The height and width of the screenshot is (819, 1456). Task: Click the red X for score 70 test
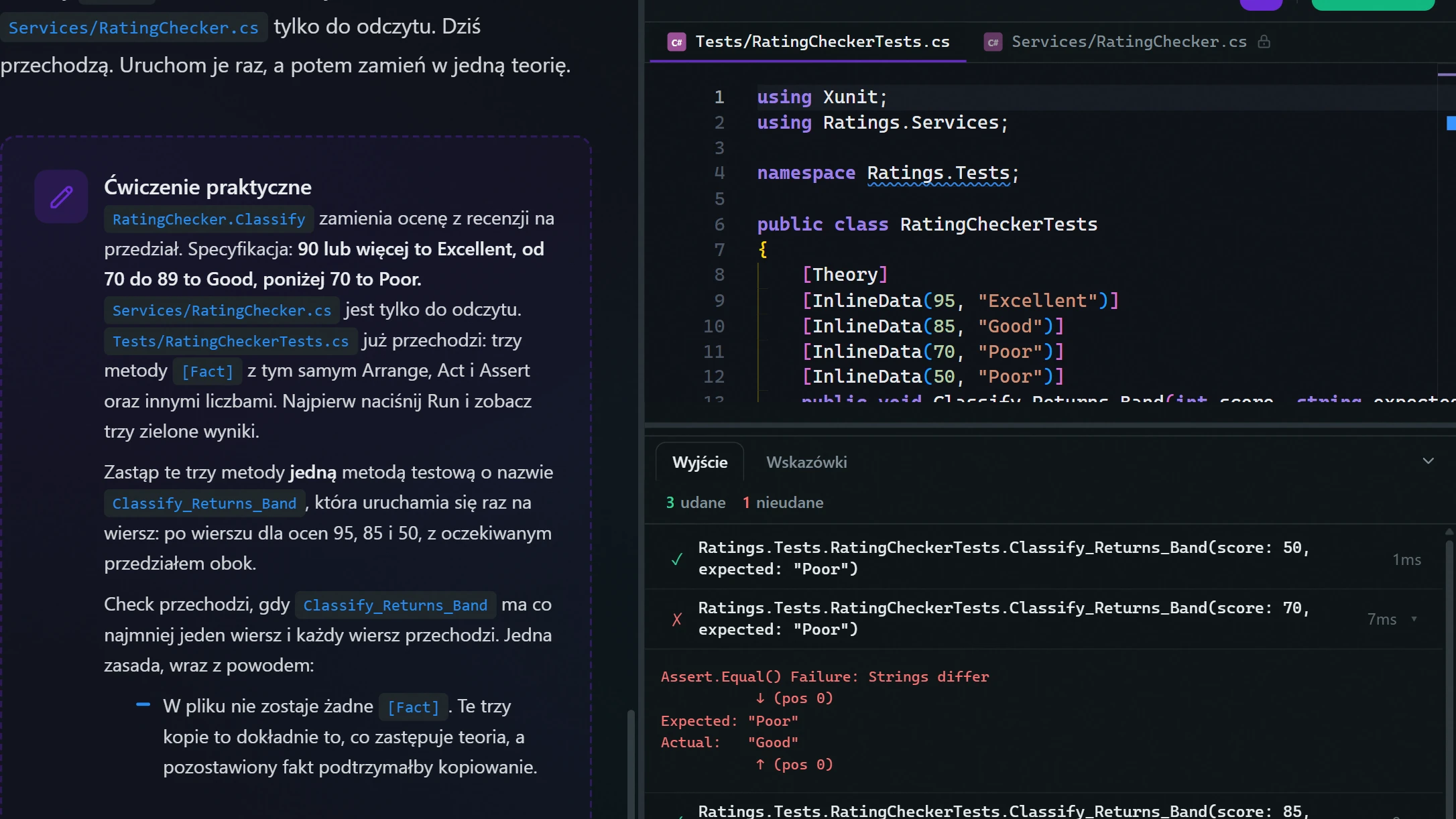(677, 619)
